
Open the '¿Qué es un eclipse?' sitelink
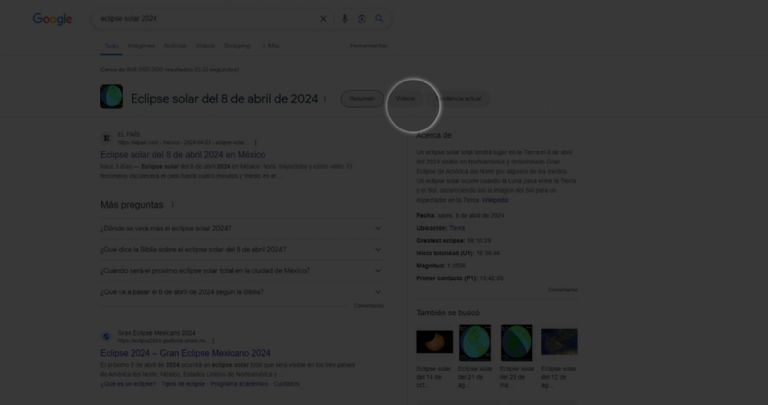128,384
